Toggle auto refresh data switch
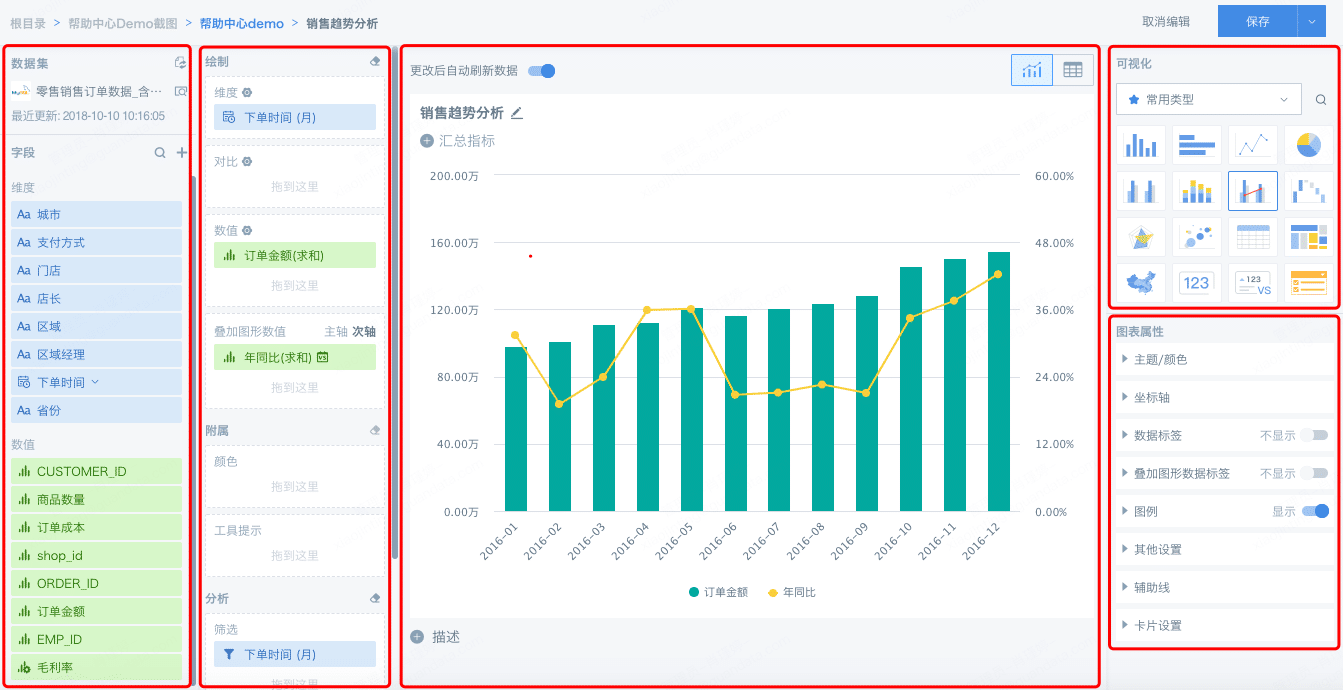Viewport: 1343px width, 690px height. click(541, 71)
